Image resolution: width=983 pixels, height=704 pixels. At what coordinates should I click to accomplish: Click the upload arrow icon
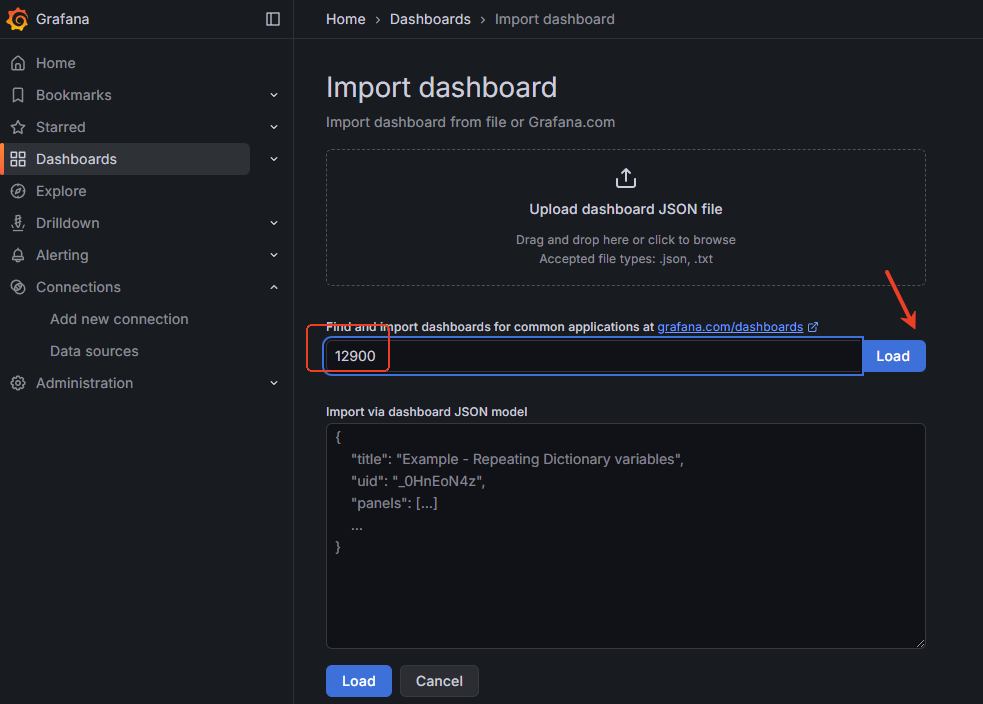(x=626, y=178)
